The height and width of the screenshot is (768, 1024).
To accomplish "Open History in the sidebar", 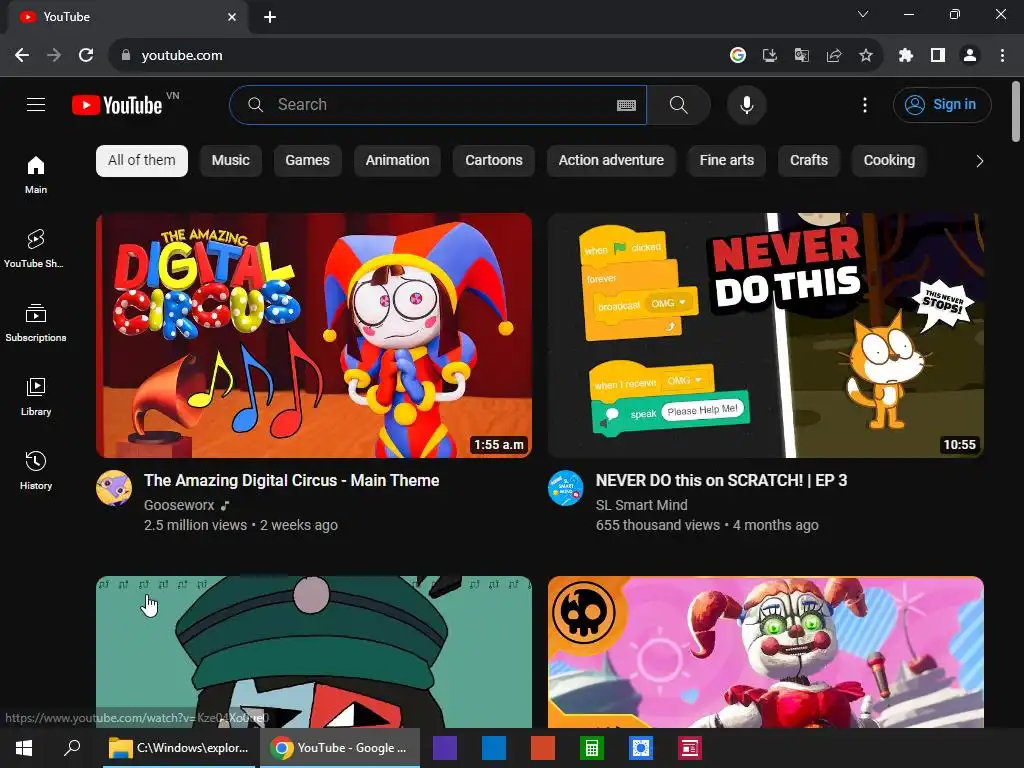I will (36, 470).
